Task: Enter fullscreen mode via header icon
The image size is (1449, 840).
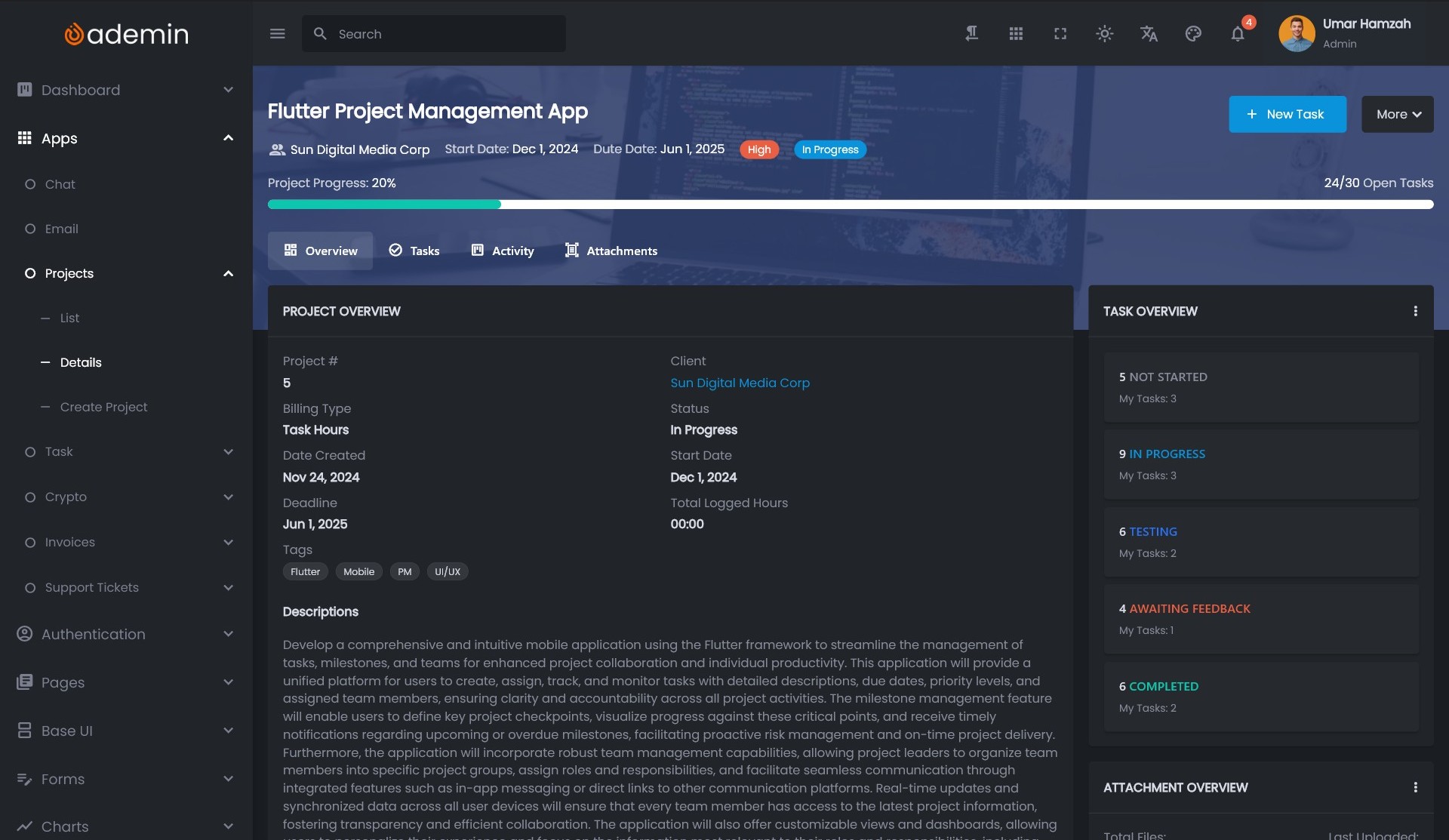Action: [x=1060, y=34]
